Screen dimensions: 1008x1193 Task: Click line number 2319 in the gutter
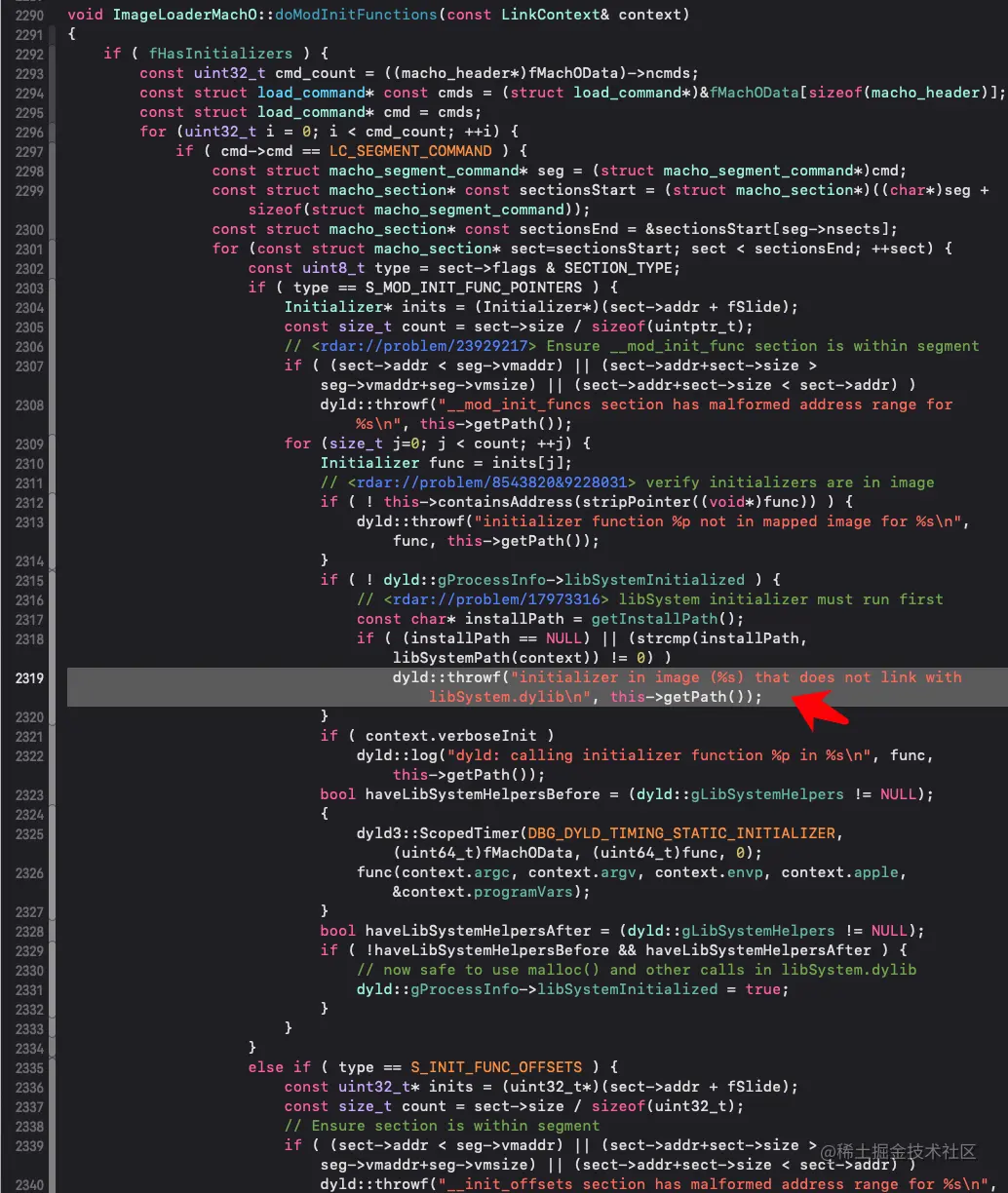click(x=28, y=677)
